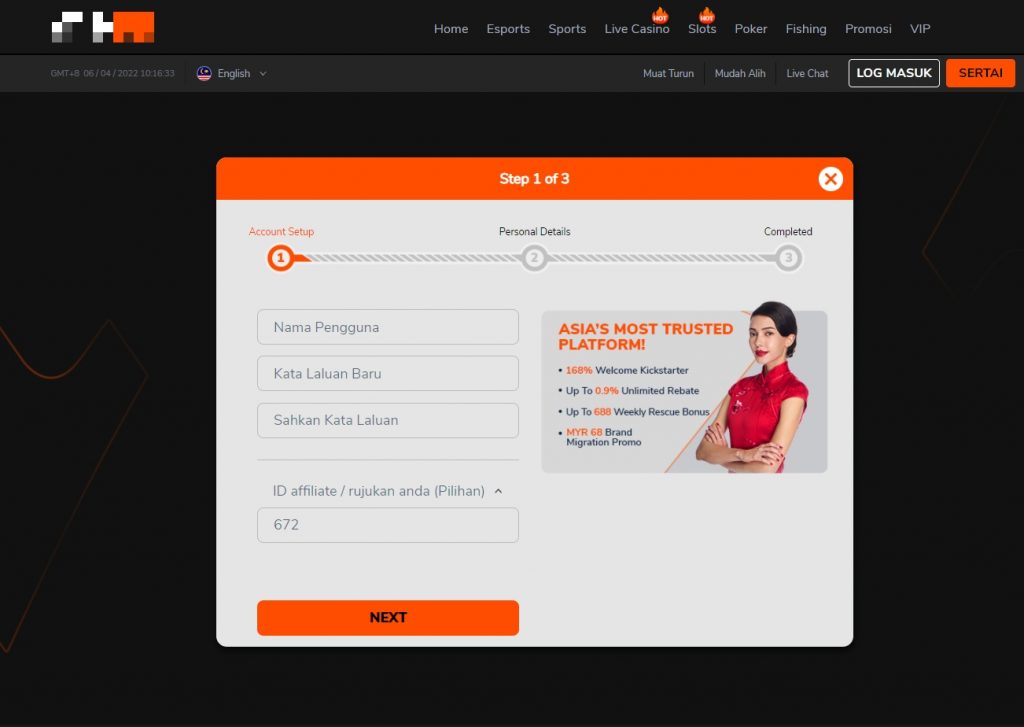Close the registration dialog with X
Viewport: 1024px width, 727px height.
pos(830,179)
